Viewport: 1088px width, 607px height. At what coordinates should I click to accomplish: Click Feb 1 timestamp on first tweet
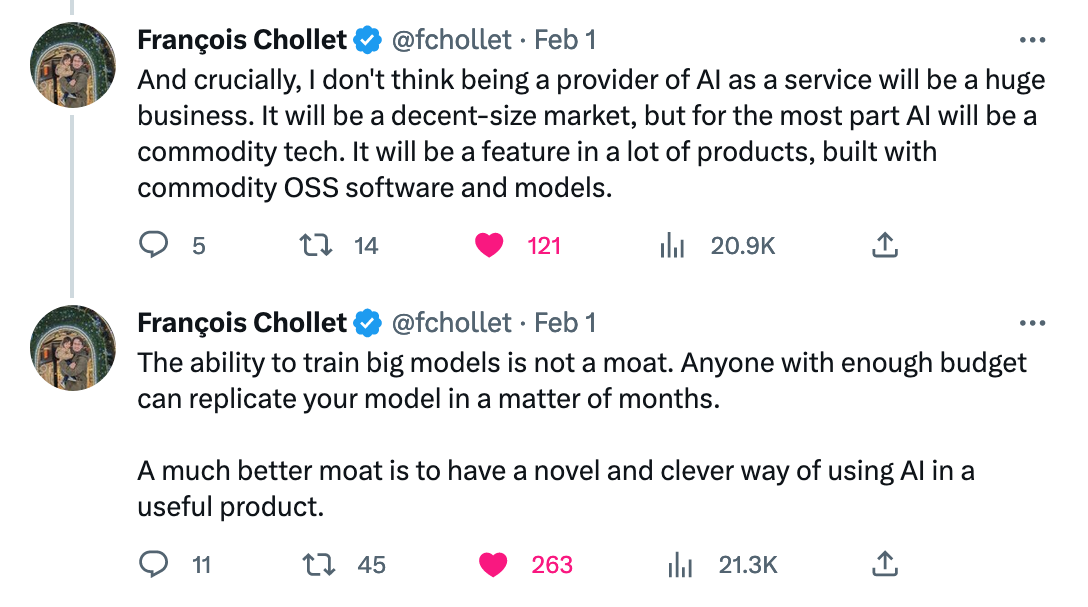[565, 40]
